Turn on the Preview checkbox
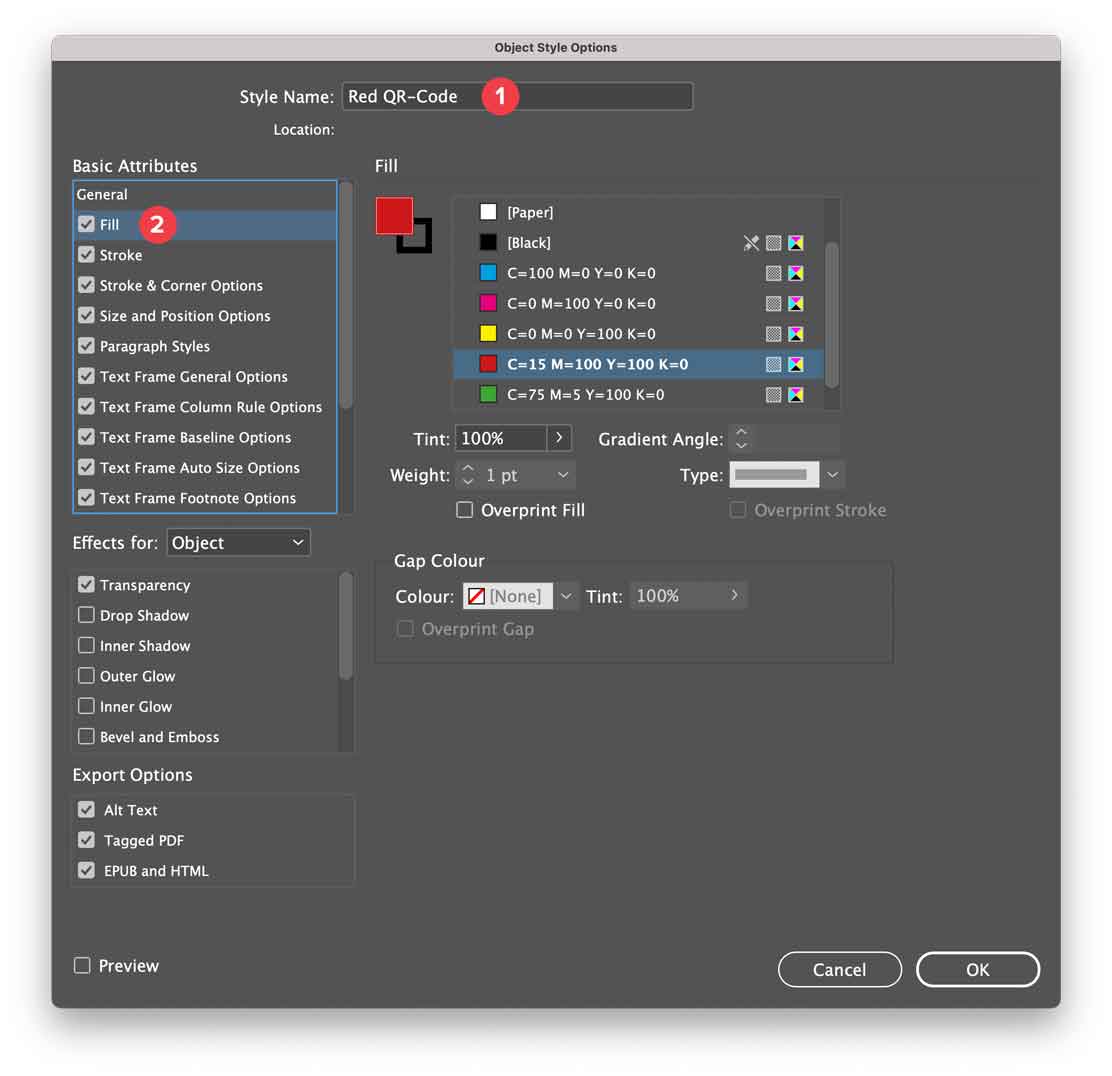This screenshot has width=1112, height=1076. [82, 966]
